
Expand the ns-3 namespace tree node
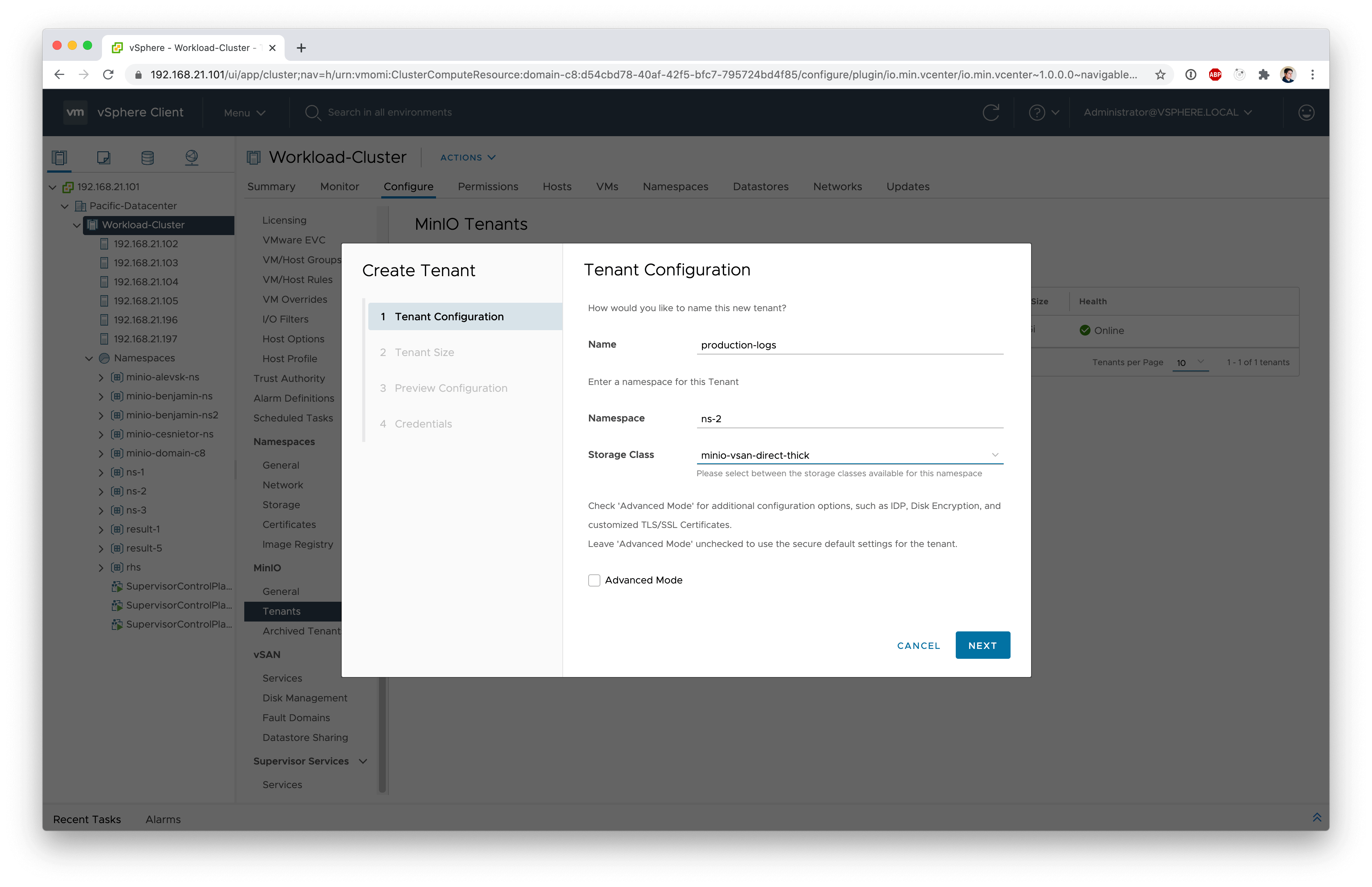pyautogui.click(x=101, y=510)
